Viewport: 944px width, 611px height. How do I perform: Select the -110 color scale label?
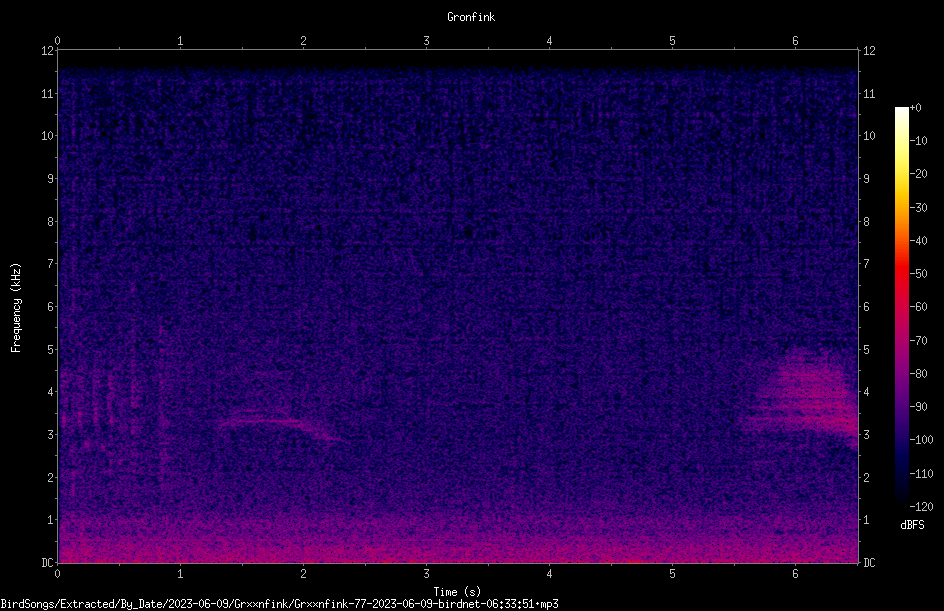[x=921, y=474]
